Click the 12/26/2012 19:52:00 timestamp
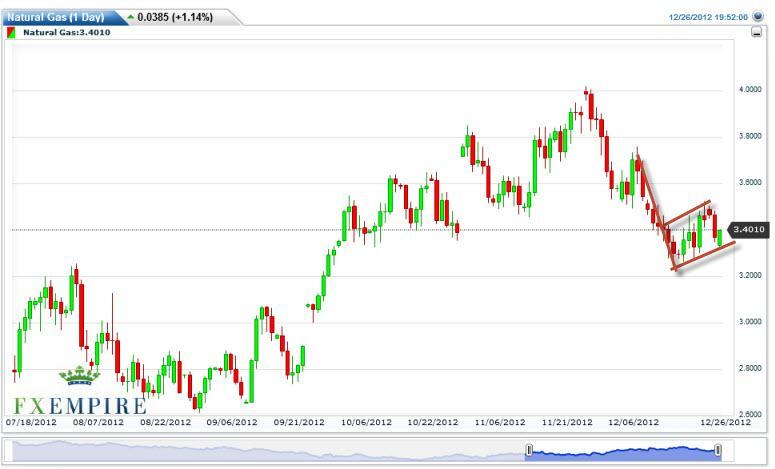 (x=708, y=17)
